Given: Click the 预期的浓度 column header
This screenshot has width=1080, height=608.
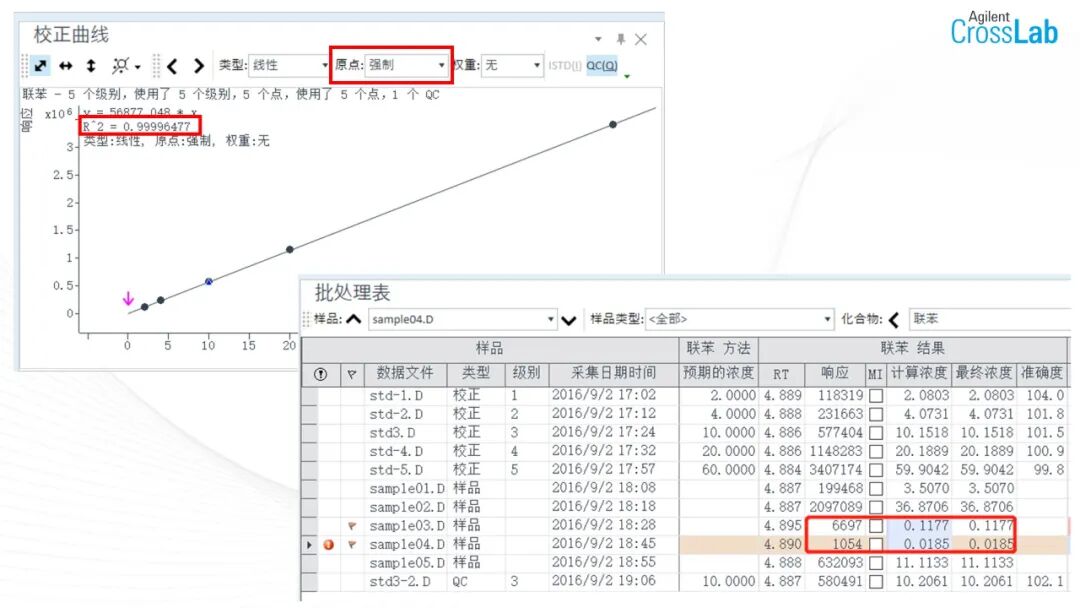Looking at the screenshot, I should (718, 373).
